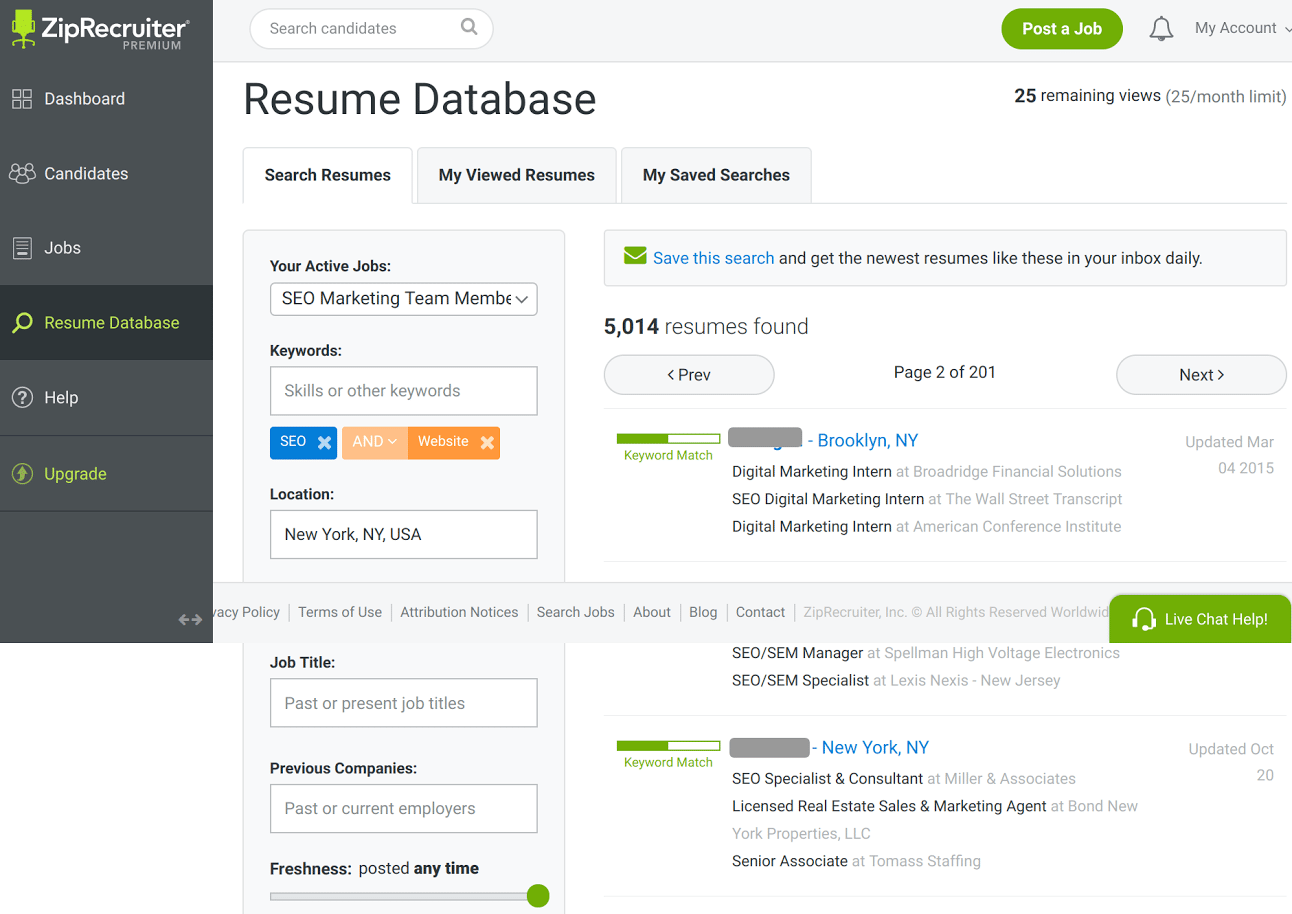This screenshot has height=914, width=1292.
Task: Go to Candidates in the sidebar
Action: (106, 173)
